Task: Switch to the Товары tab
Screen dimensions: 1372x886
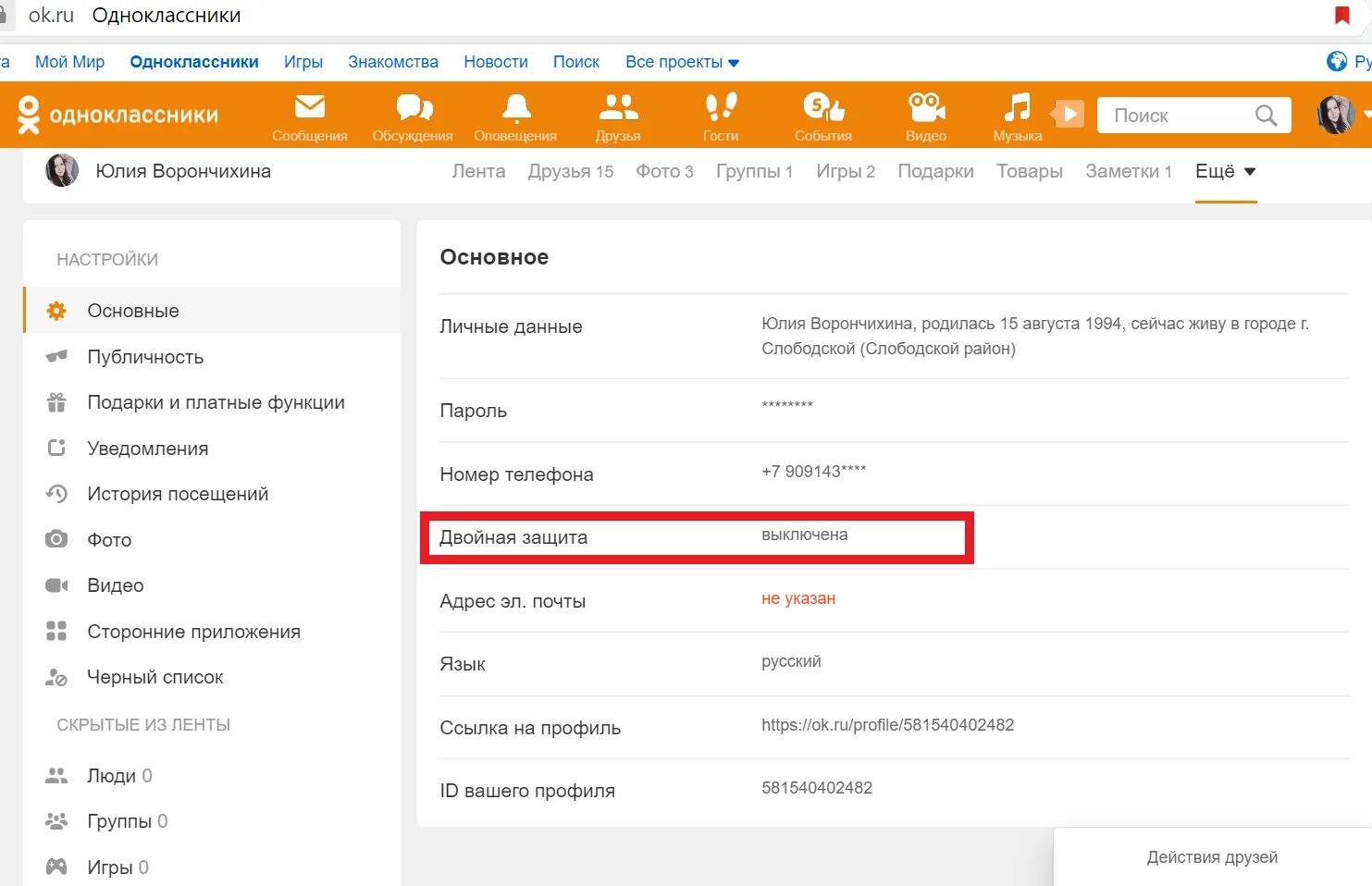Action: [x=1030, y=171]
